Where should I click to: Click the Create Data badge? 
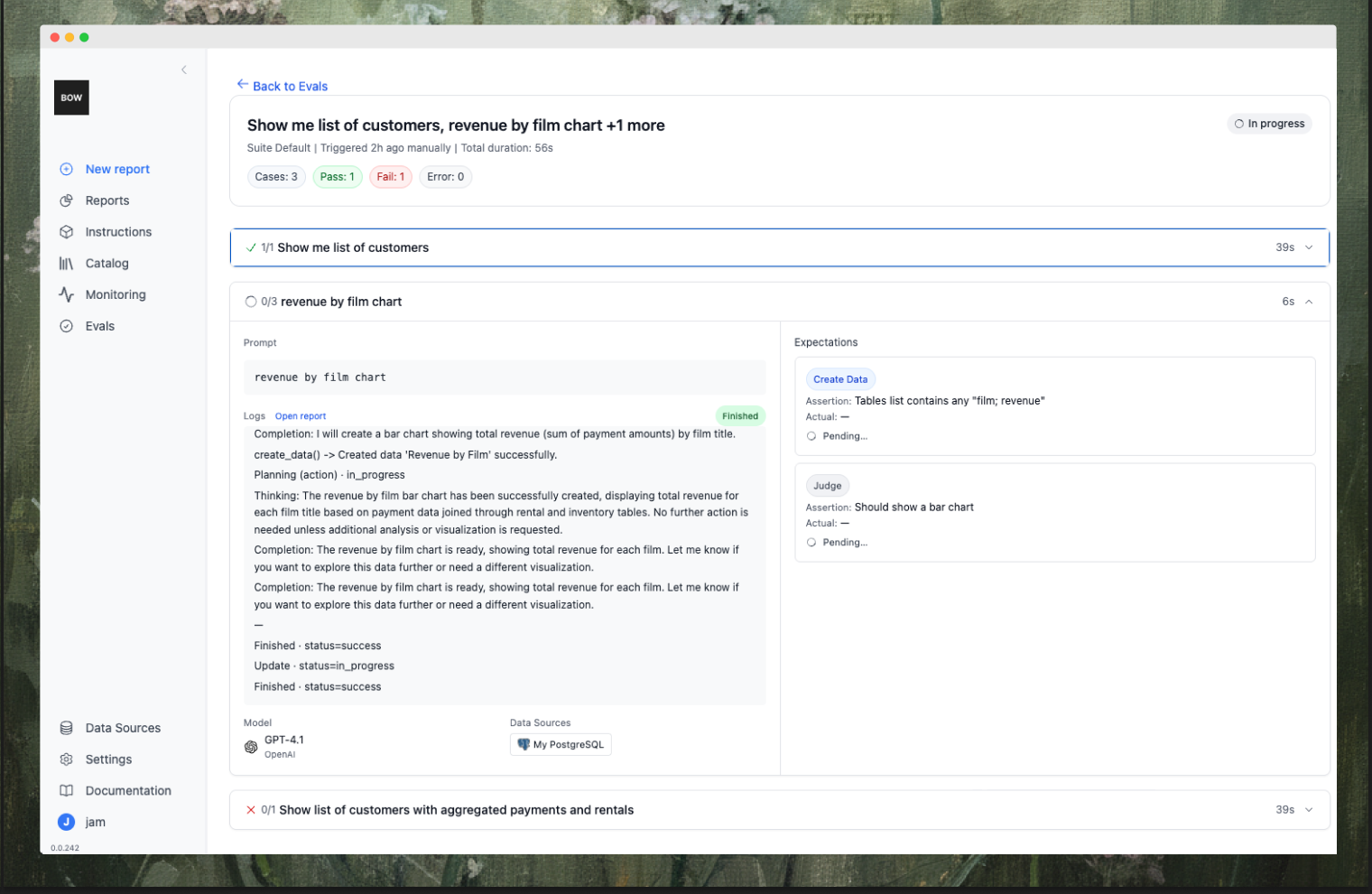point(840,379)
